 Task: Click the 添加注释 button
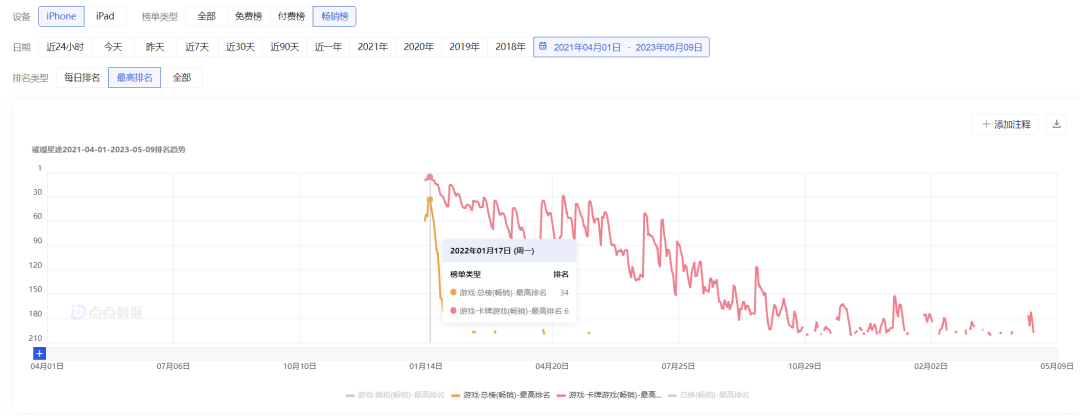tap(1006, 124)
